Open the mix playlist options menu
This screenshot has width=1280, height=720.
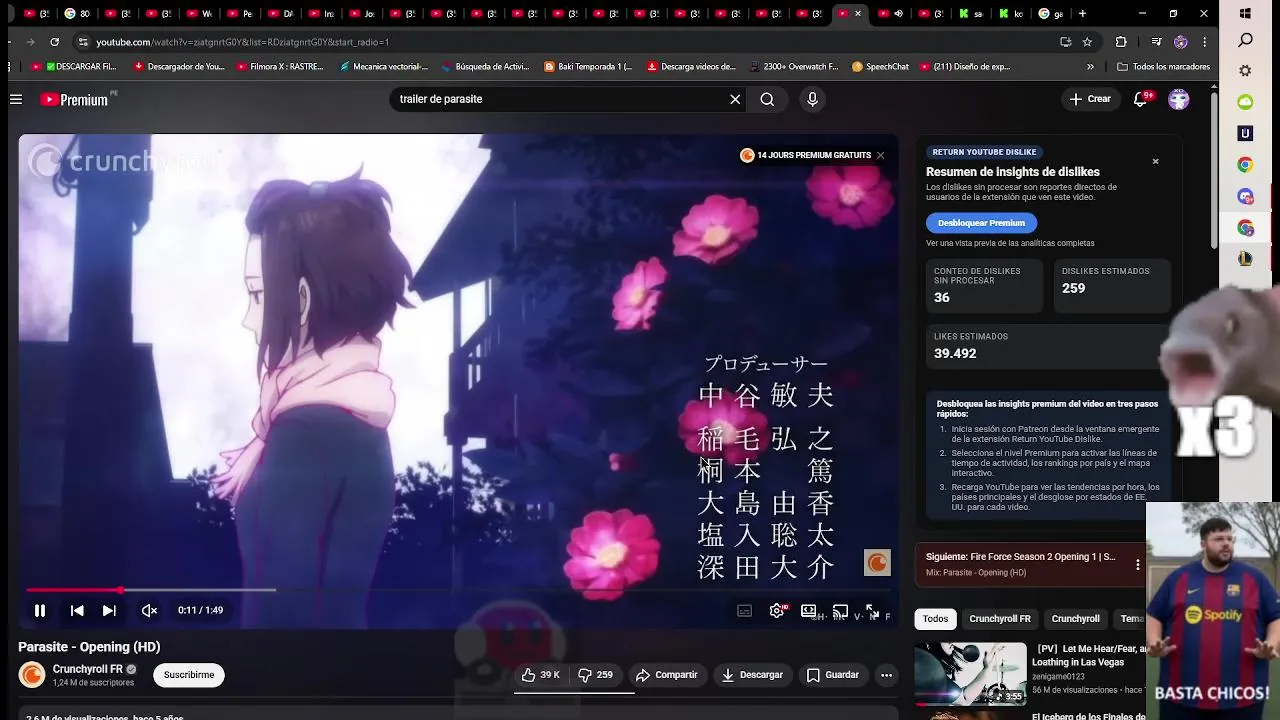point(1137,565)
